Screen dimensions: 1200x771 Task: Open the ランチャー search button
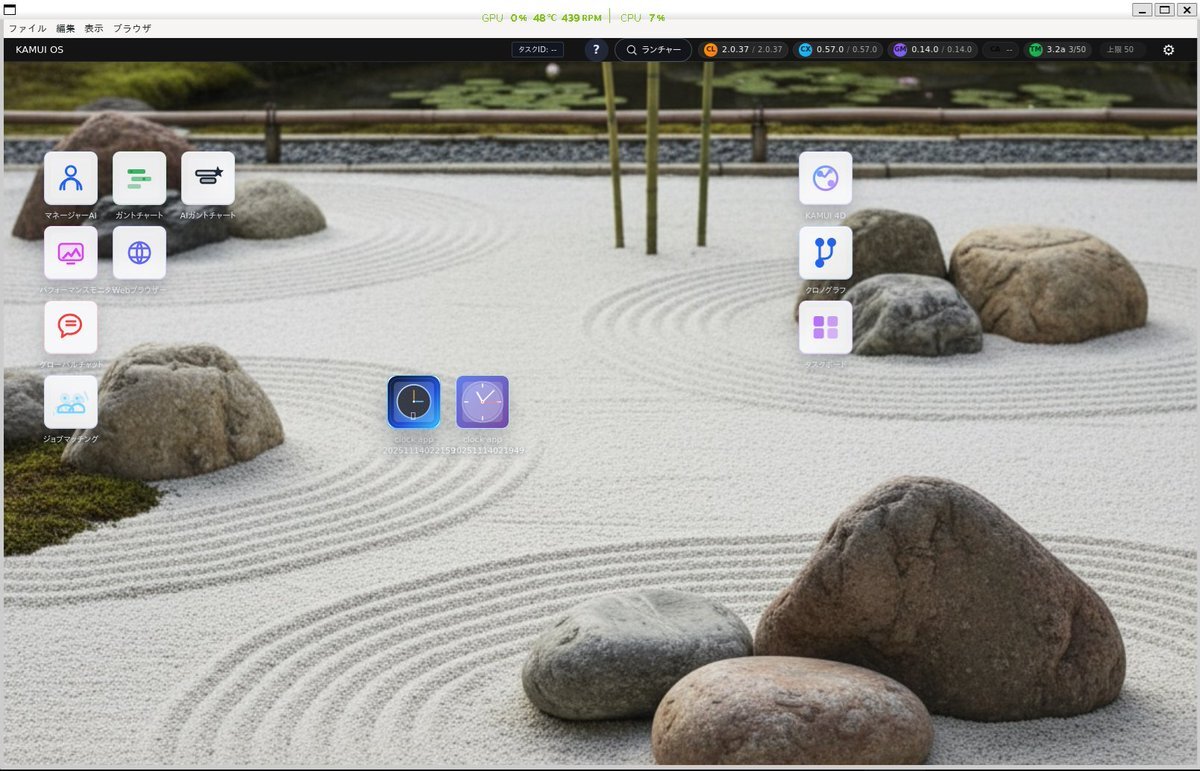point(652,50)
